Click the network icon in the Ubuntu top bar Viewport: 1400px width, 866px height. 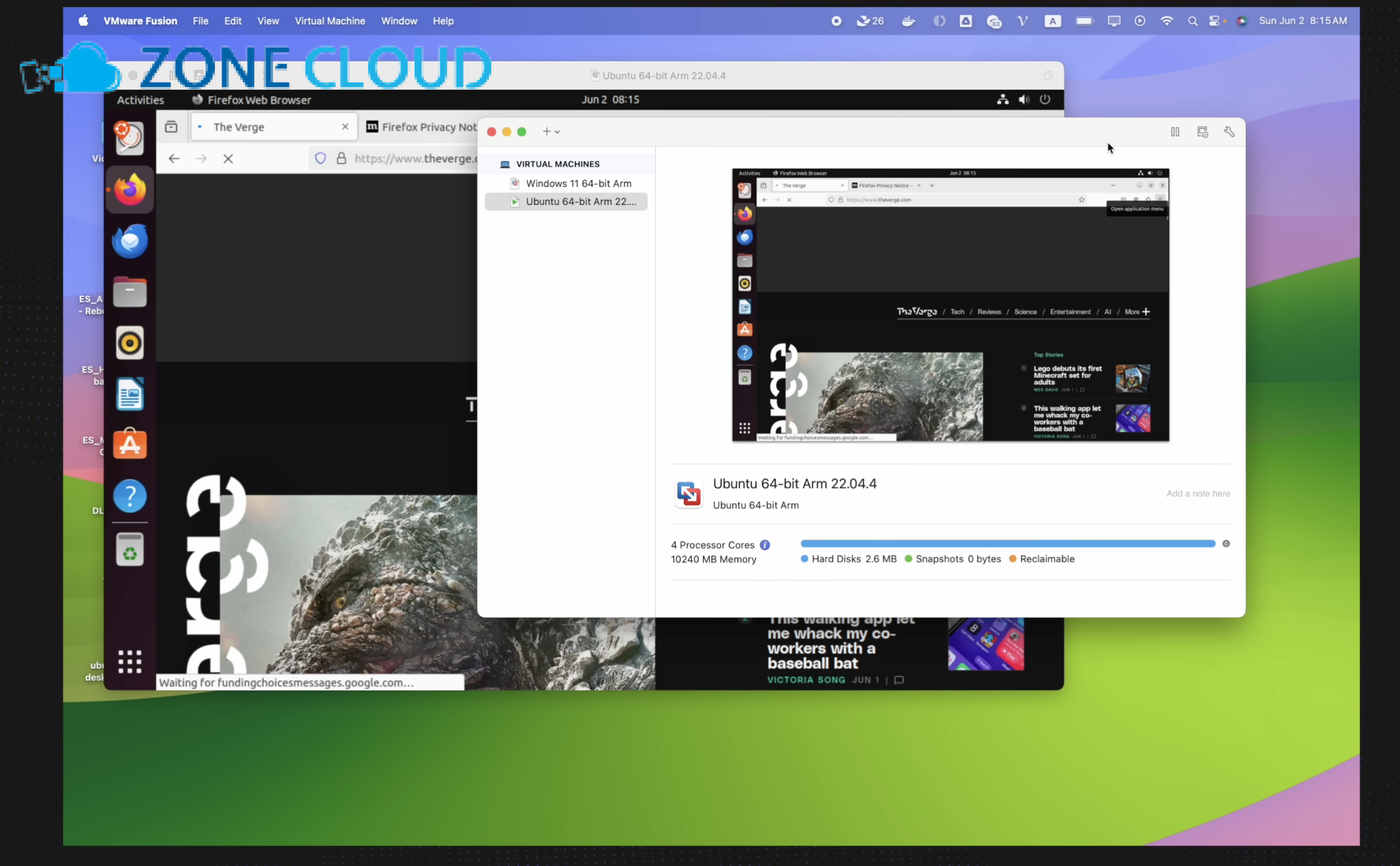1002,100
